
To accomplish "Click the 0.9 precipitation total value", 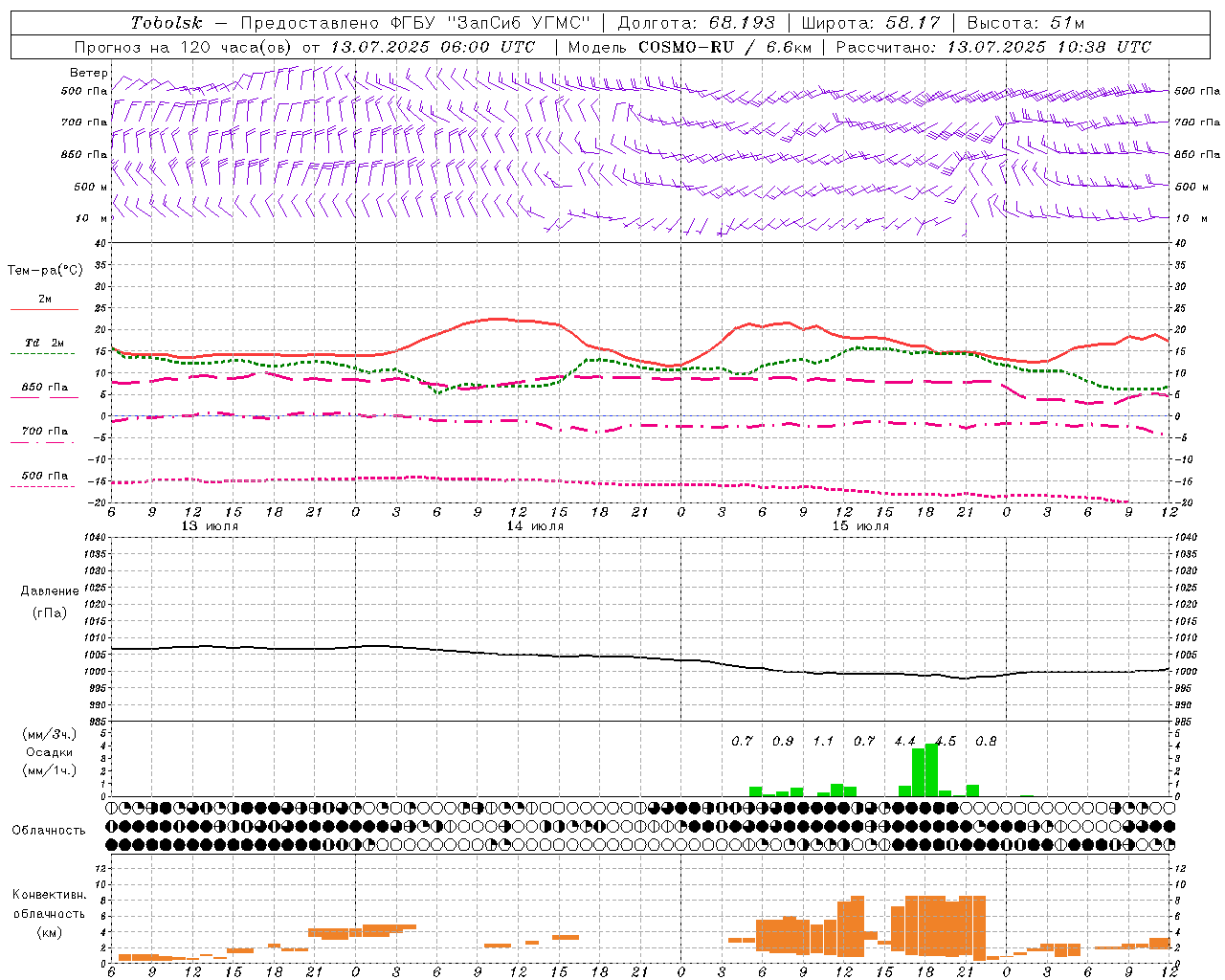I will 783,741.
